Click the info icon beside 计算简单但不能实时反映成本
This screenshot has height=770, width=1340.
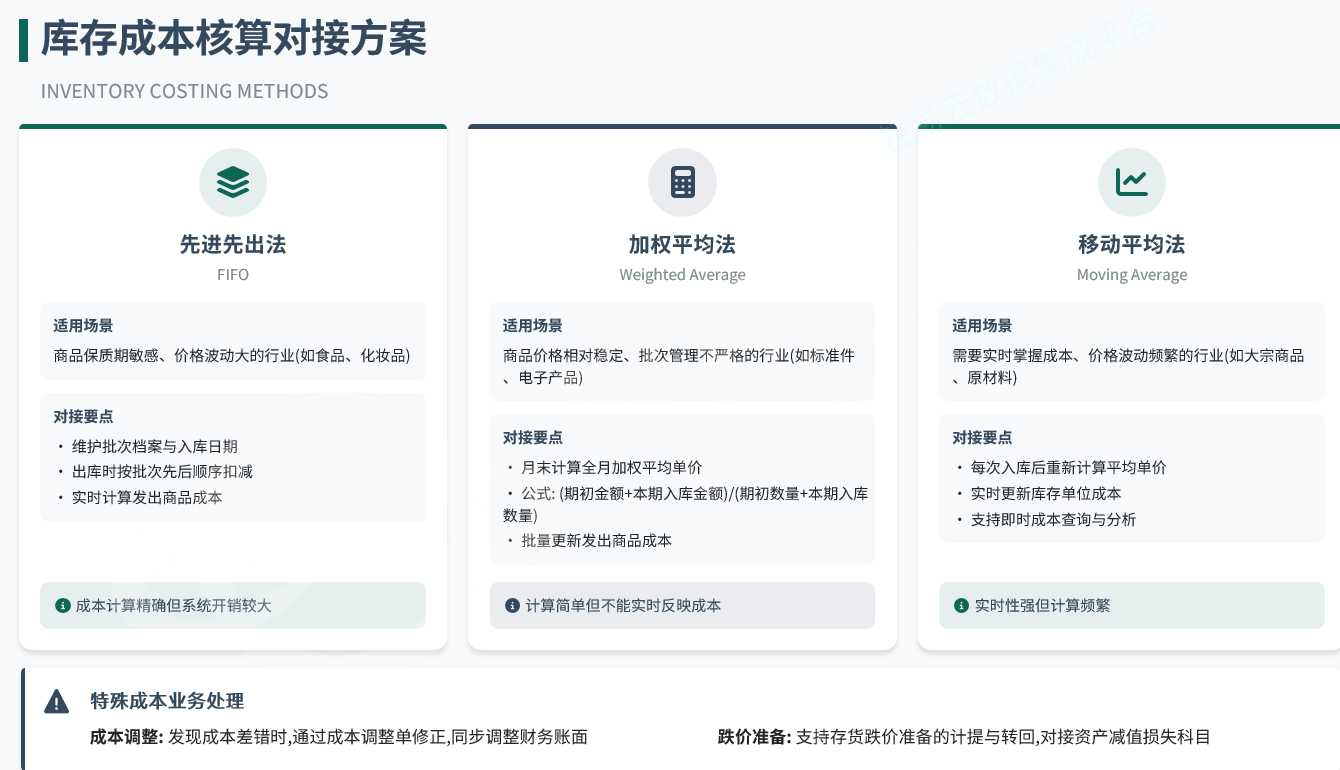click(x=513, y=606)
